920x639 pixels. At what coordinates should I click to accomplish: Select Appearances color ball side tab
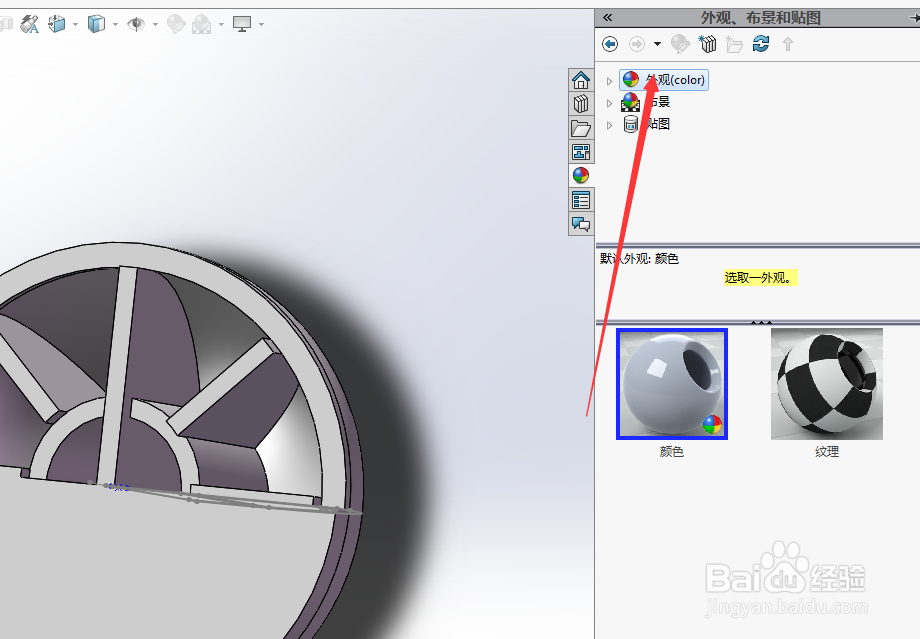coord(581,175)
